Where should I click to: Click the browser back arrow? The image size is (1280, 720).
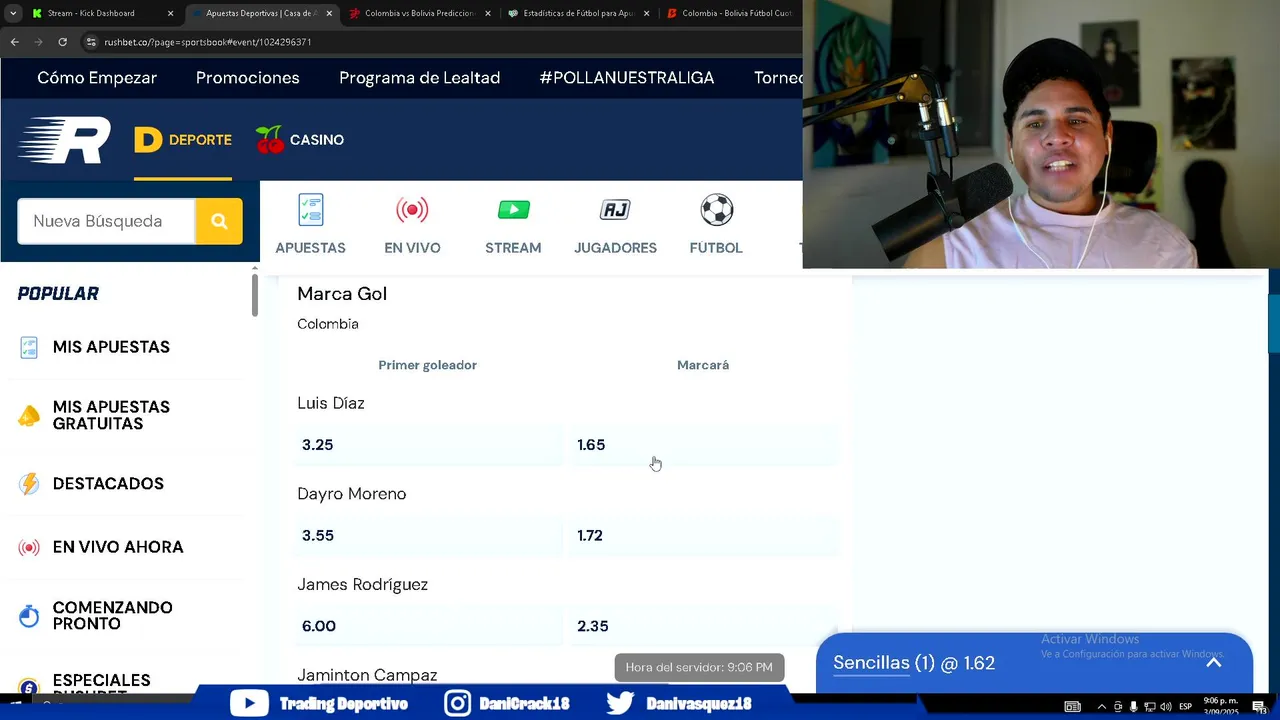[15, 42]
